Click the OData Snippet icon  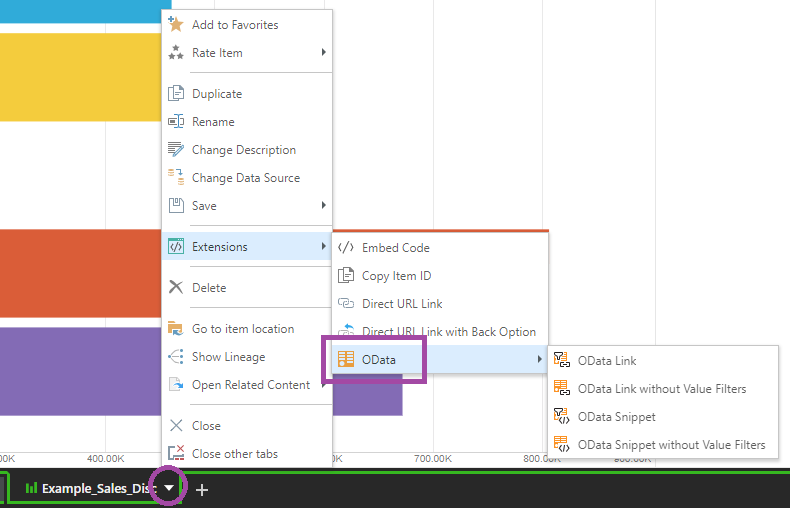(x=562, y=417)
